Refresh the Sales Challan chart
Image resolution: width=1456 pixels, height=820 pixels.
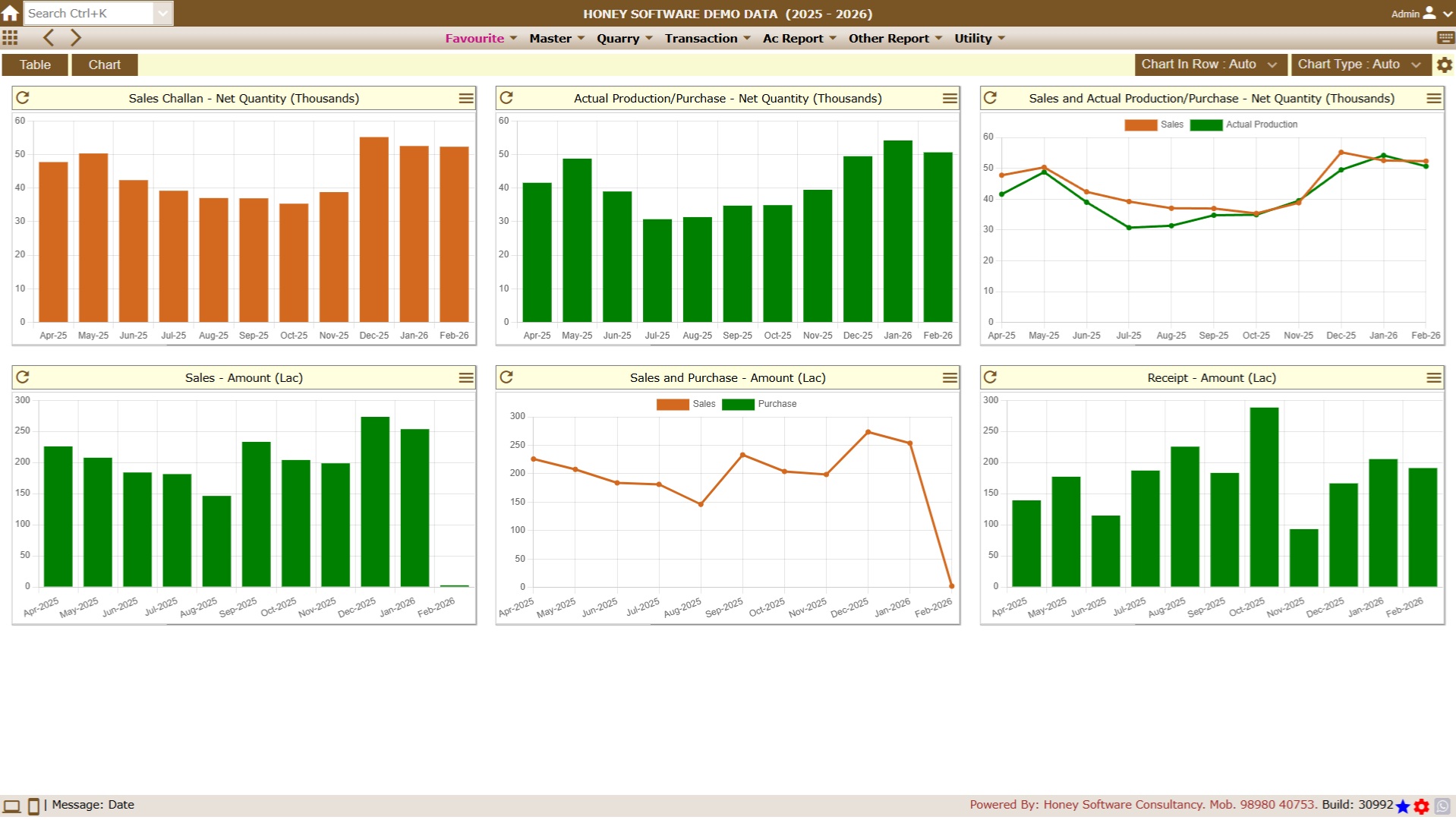pyautogui.click(x=23, y=98)
